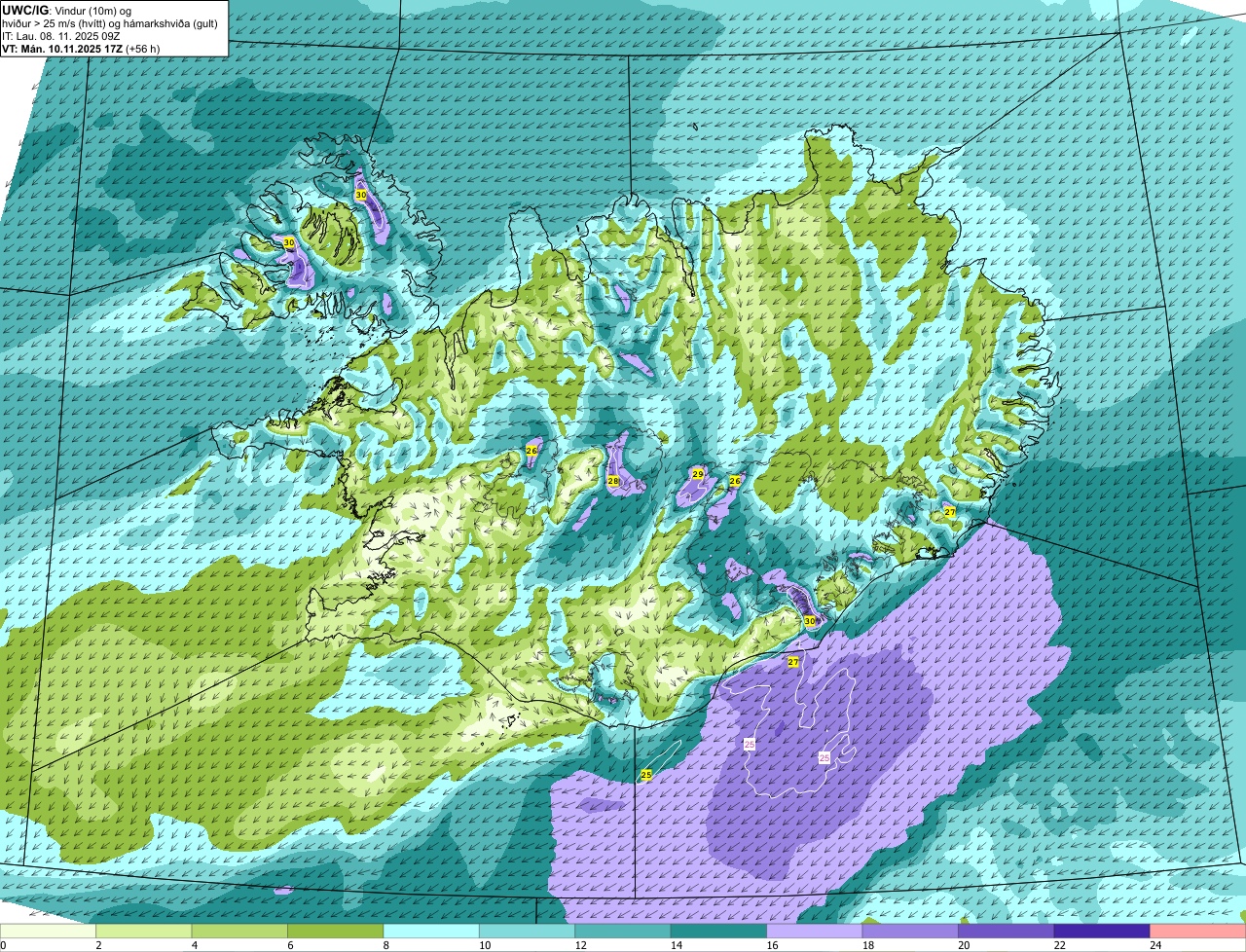The image size is (1246, 952).
Task: Click the 27 gust label above the offshore purple area
Action: point(793,662)
